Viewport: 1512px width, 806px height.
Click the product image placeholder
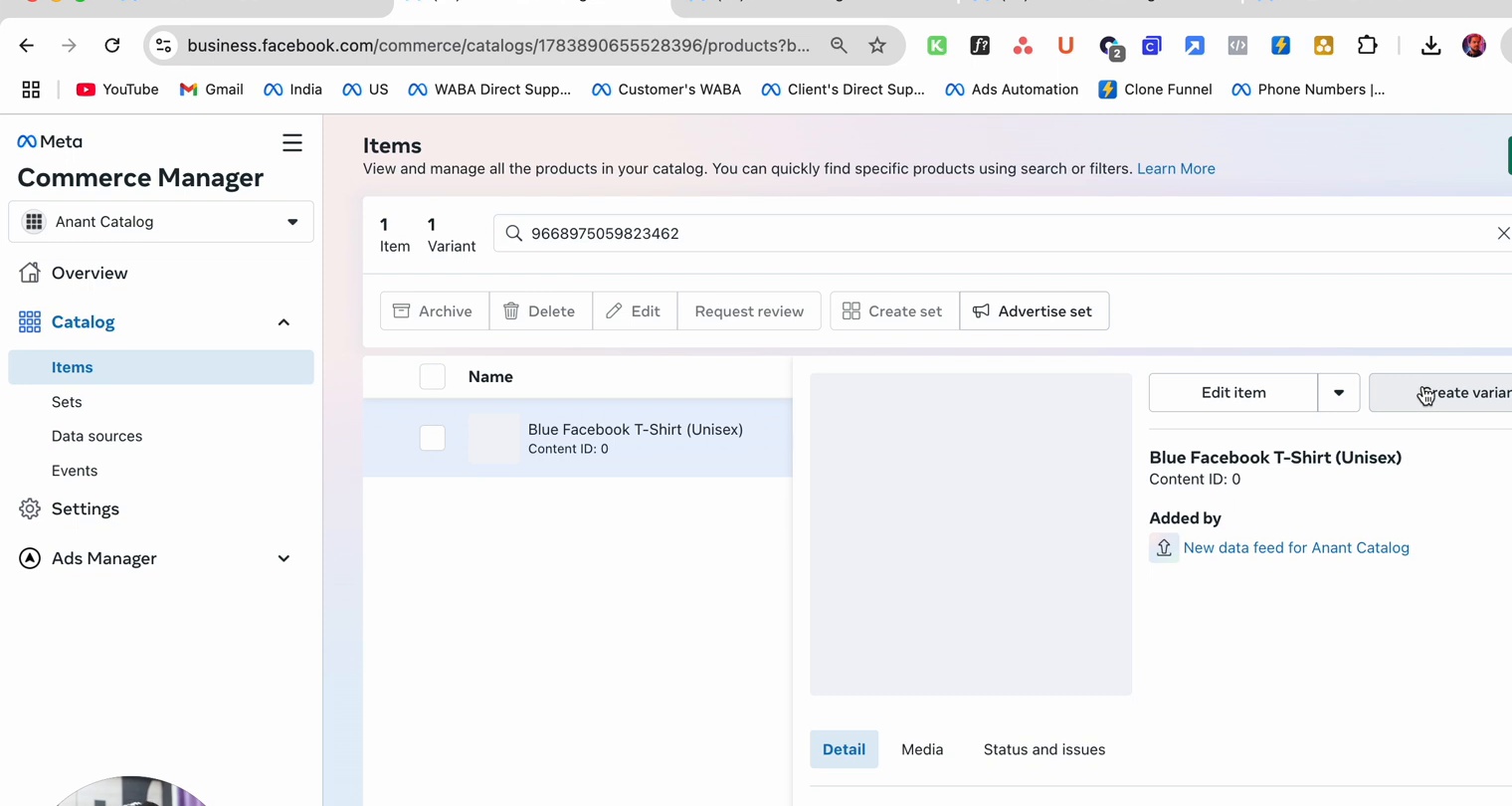click(x=971, y=534)
